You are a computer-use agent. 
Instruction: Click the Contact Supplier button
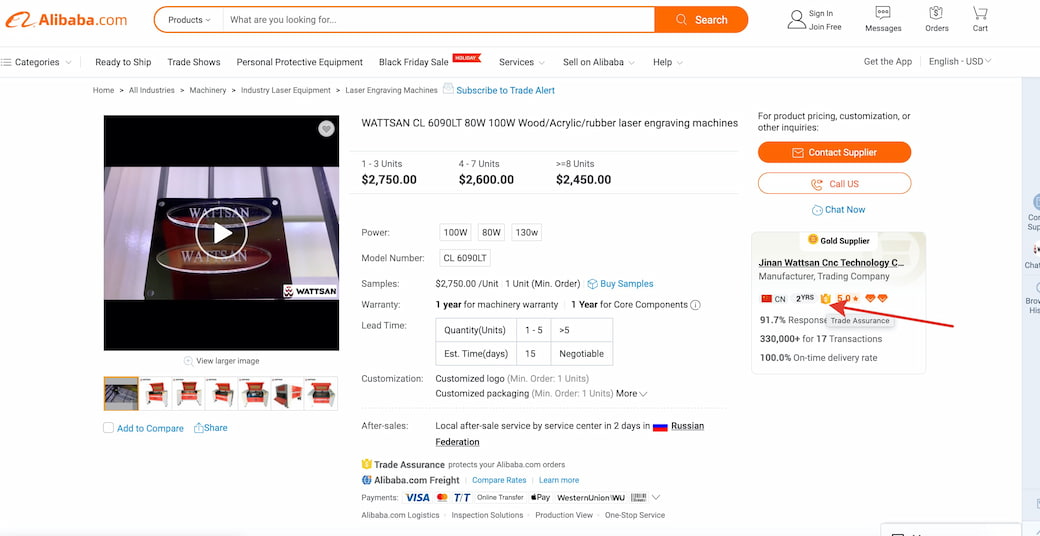[834, 153]
